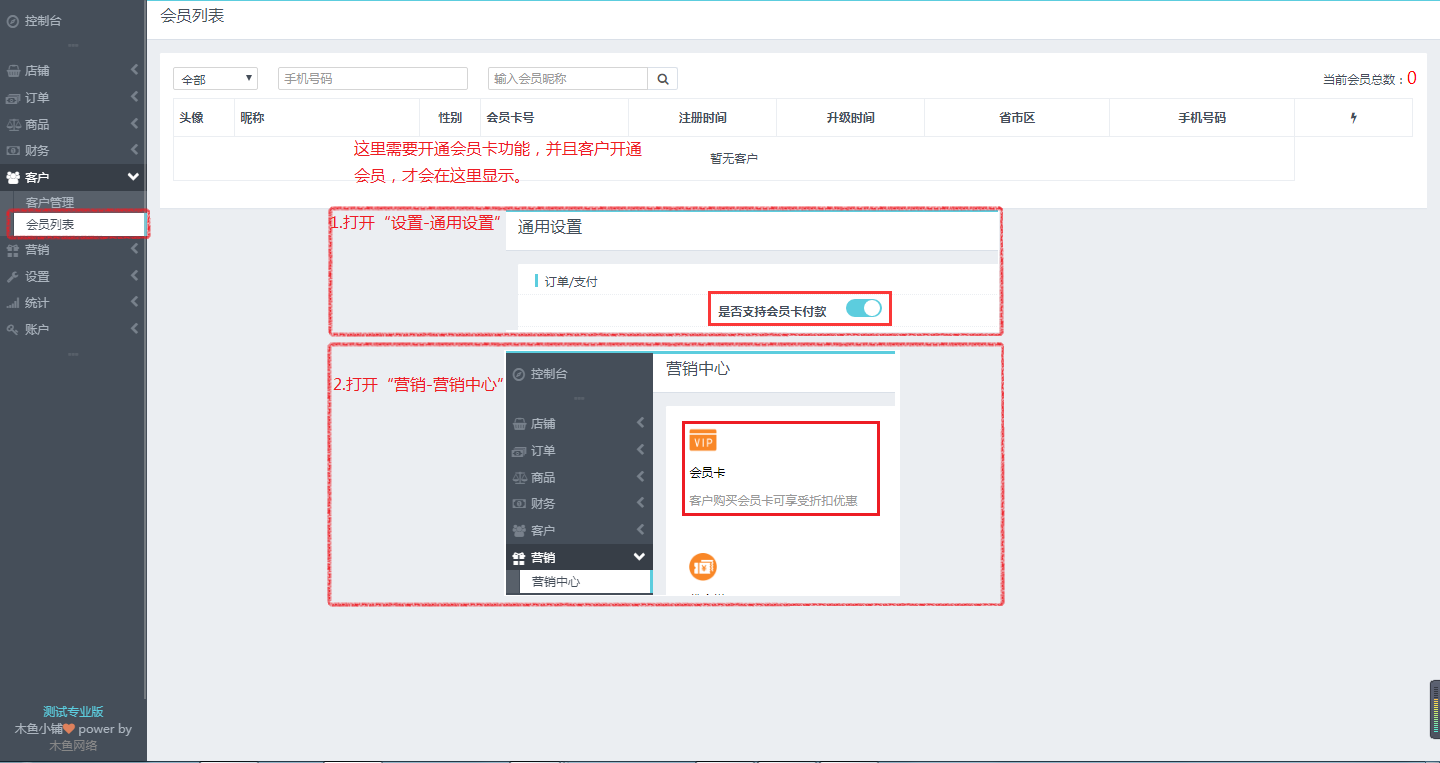1440x763 pixels.
Task: Click the 设置 wrench icon in sidebar
Action: [x=13, y=277]
